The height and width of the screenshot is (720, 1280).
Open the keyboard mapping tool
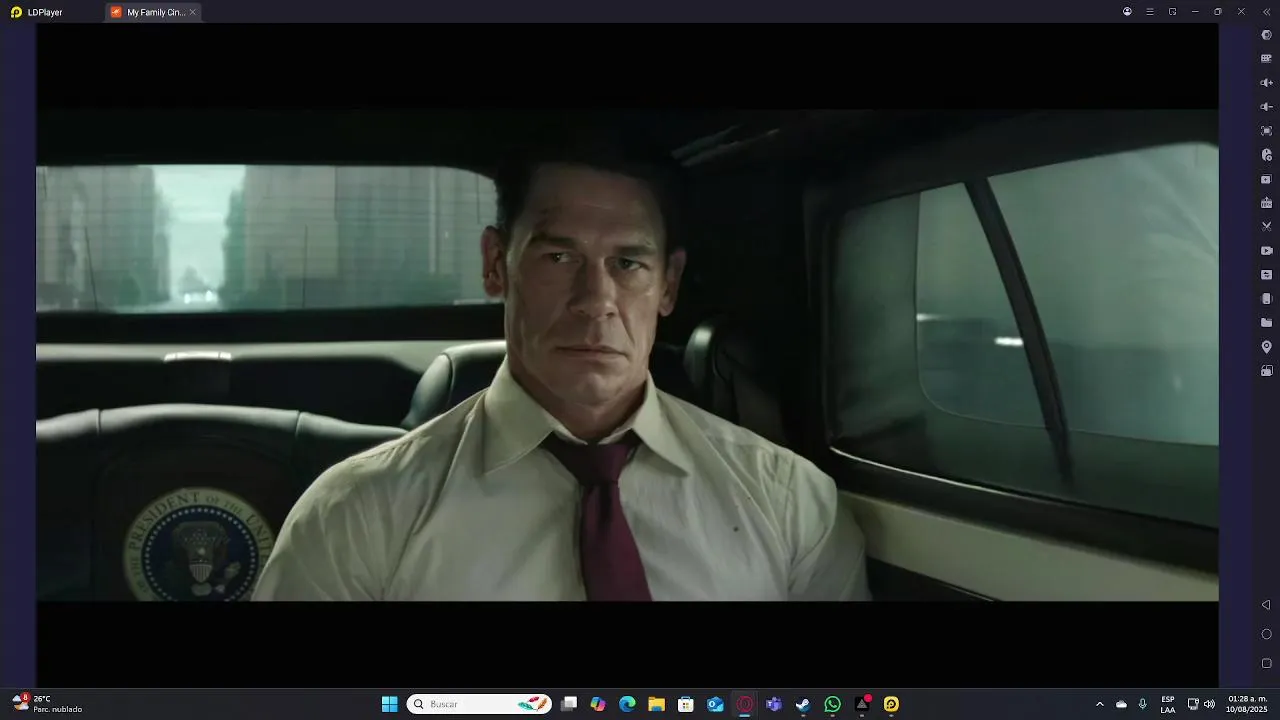click(x=1266, y=59)
